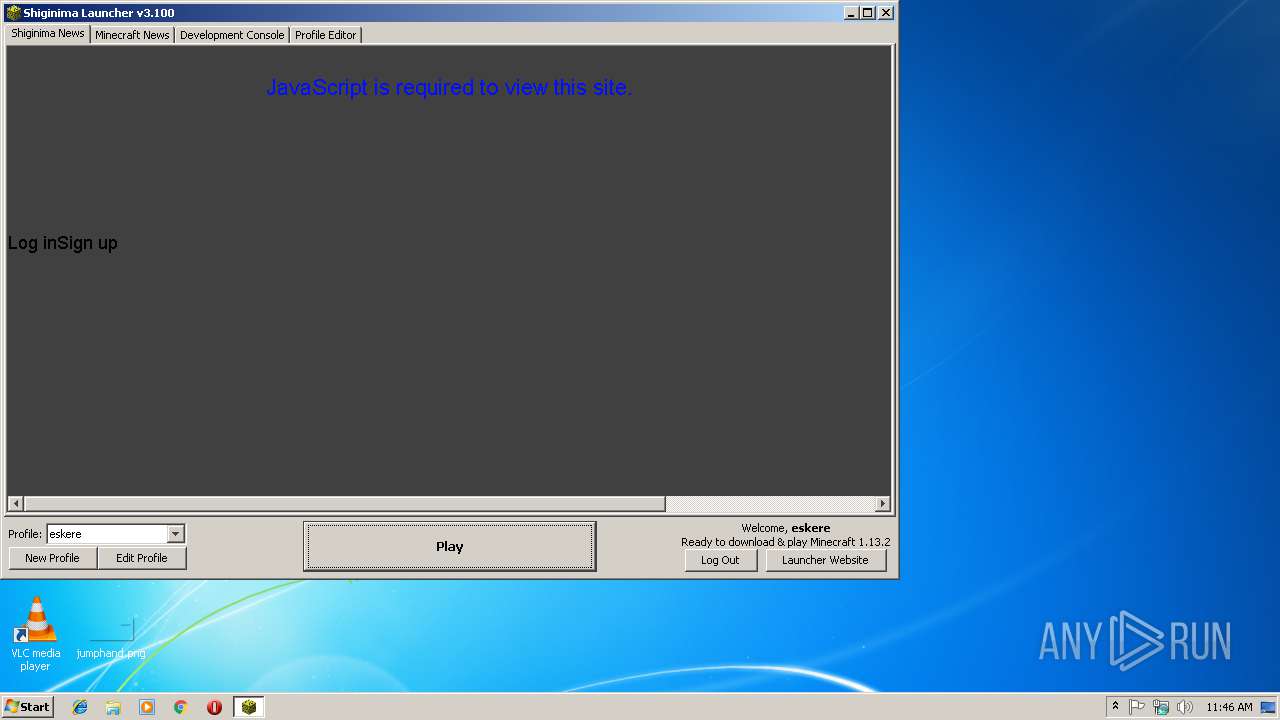Click the Action Center flag tray icon
Image resolution: width=1280 pixels, height=720 pixels.
coord(1137,707)
